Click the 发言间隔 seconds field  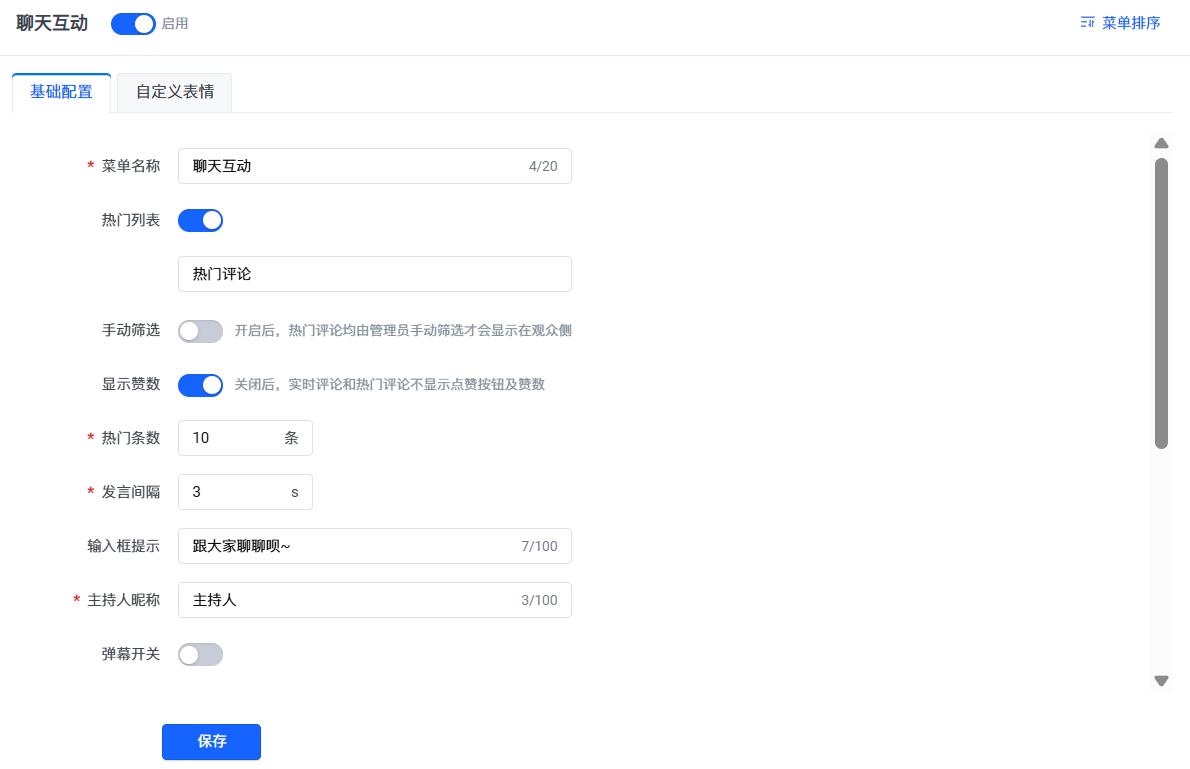(x=245, y=492)
